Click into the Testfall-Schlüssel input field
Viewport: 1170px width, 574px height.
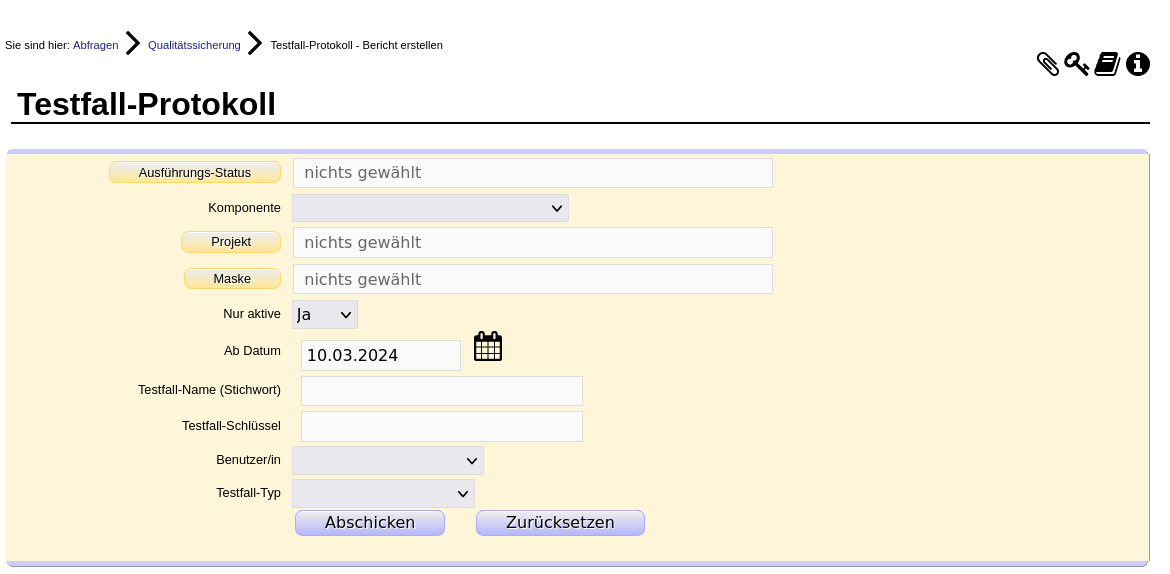441,427
